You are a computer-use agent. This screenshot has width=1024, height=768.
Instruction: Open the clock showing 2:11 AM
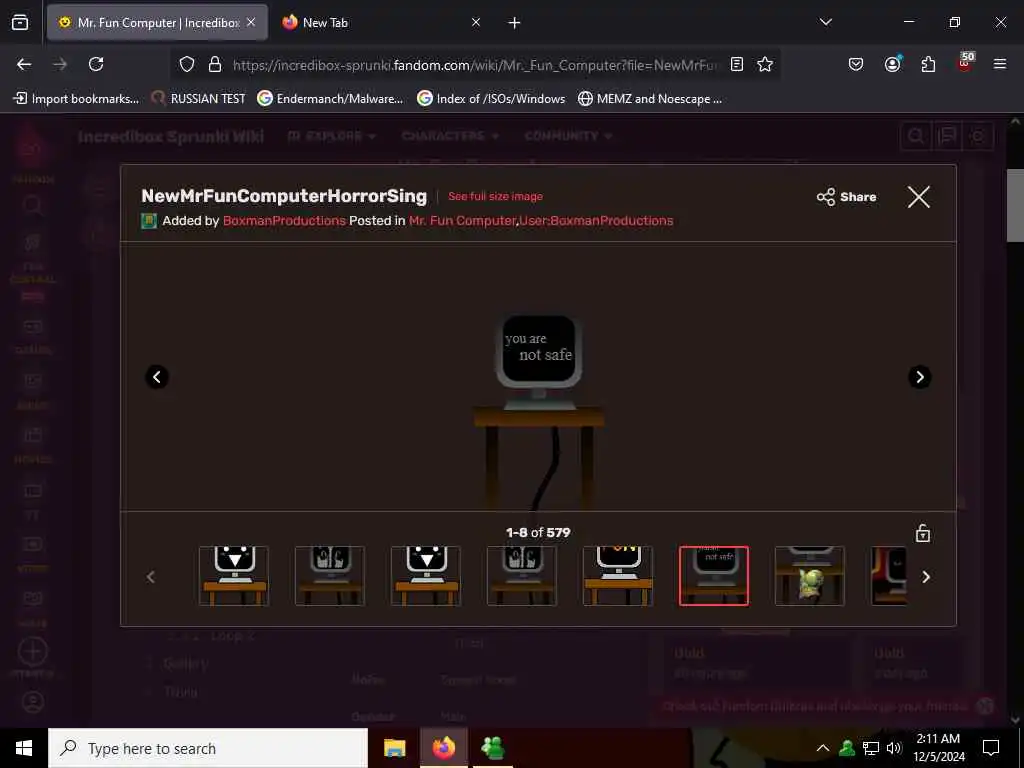click(x=938, y=748)
